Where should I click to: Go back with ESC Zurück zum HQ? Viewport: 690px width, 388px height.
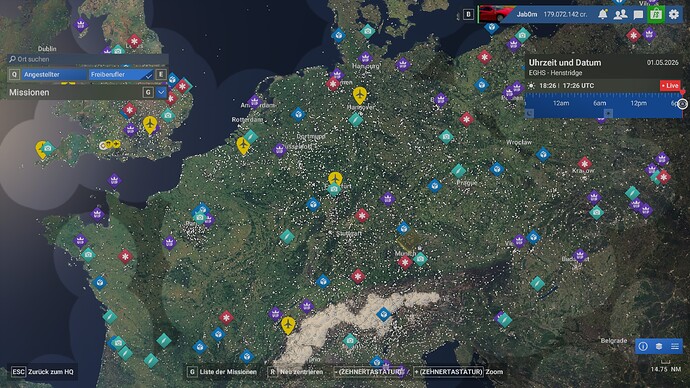point(43,372)
